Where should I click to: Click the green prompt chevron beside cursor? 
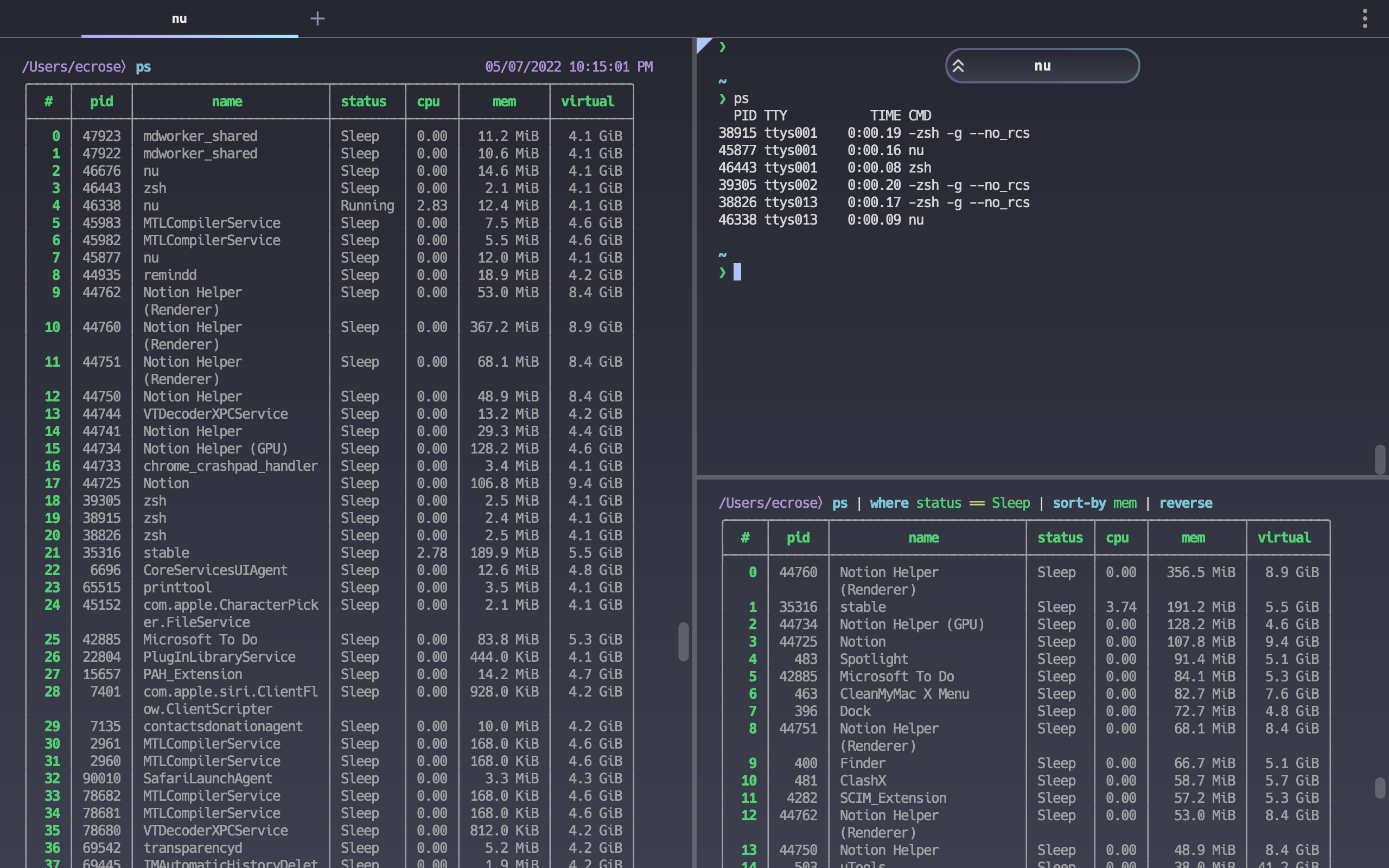pos(722,272)
